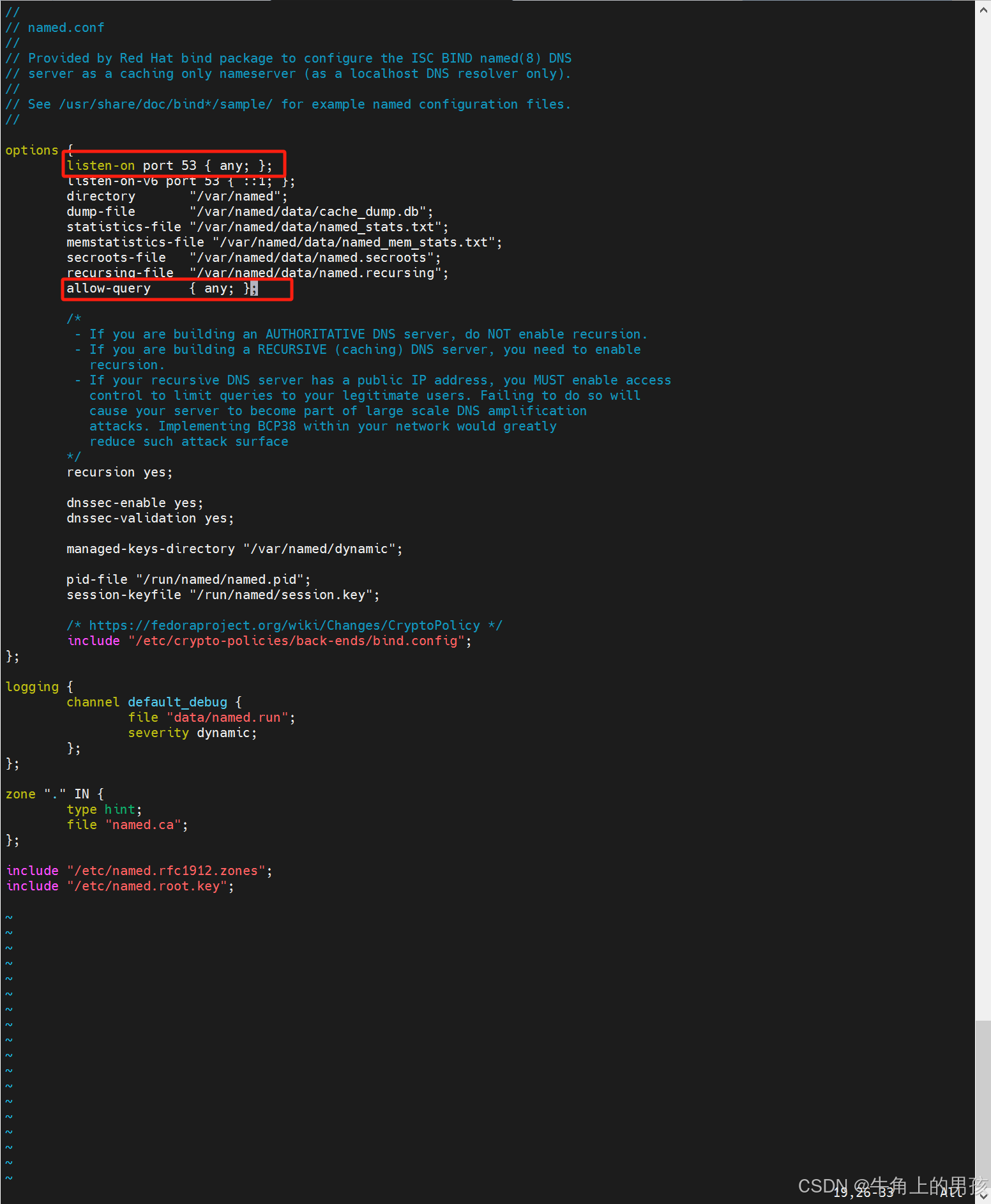Click the file "named.ca" line
This screenshot has width=991, height=1204.
[127, 825]
